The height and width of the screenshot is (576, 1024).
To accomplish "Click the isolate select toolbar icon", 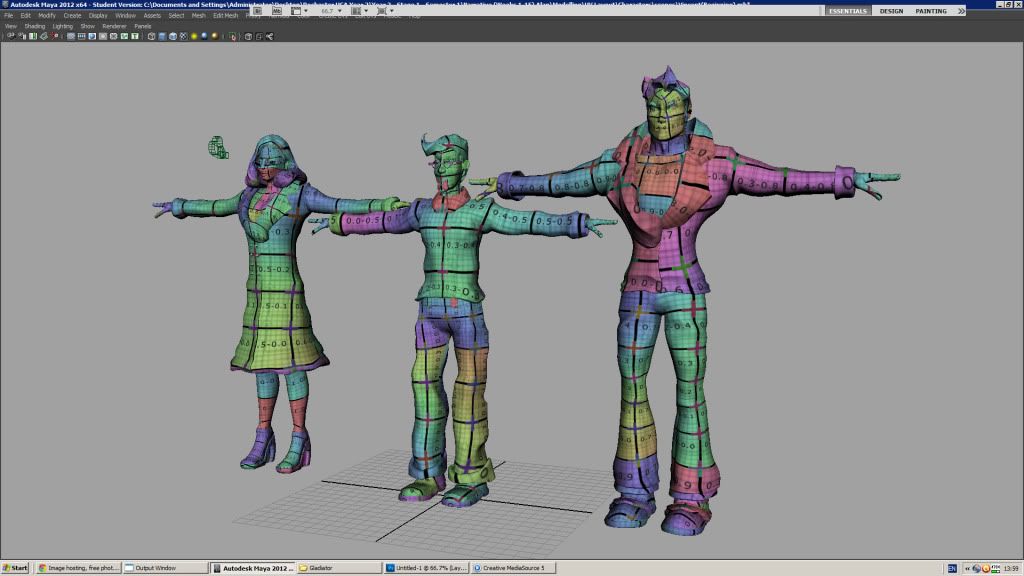I will [232, 37].
